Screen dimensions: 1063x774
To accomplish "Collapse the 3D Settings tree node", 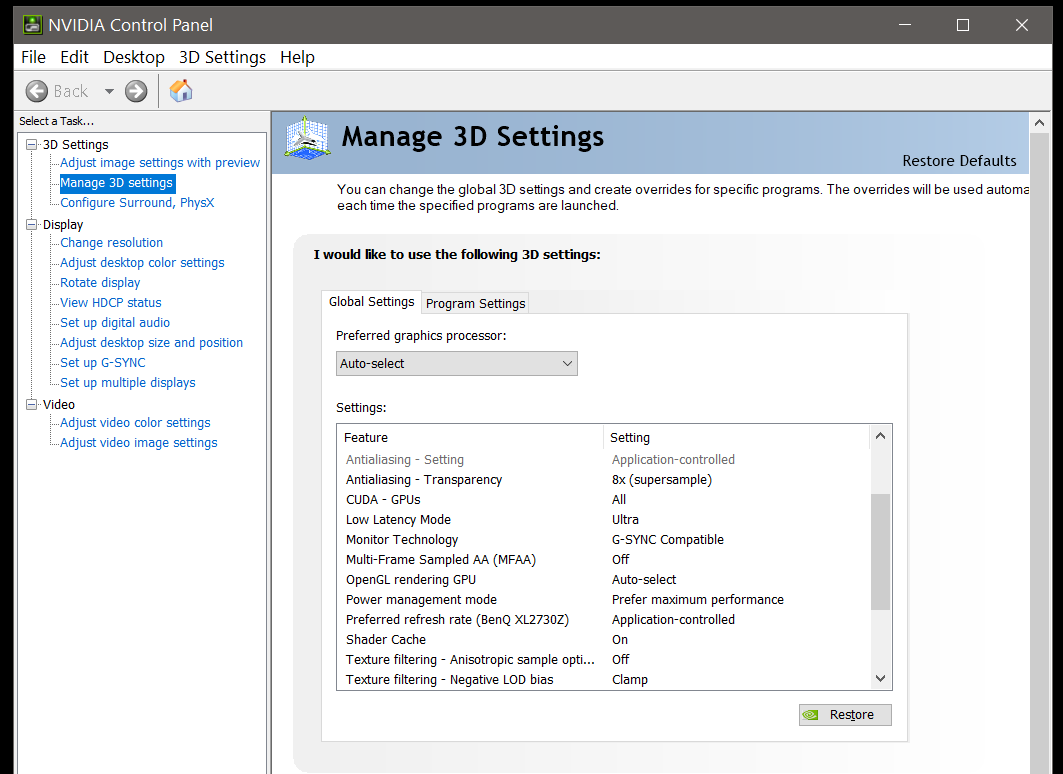I will click(31, 145).
